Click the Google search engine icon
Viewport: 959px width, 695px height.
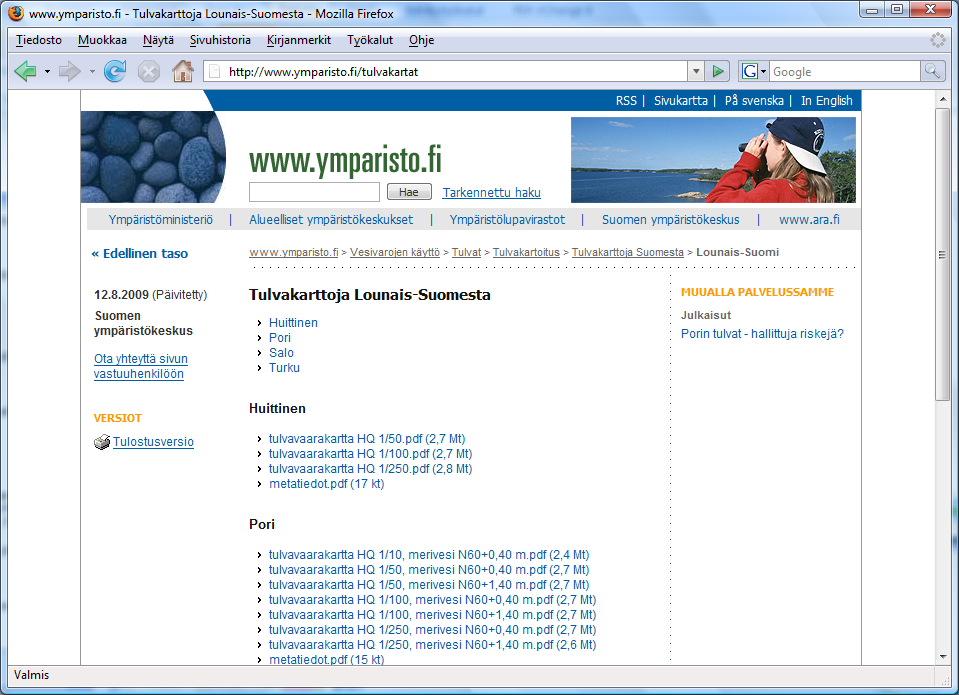pyautogui.click(x=749, y=72)
